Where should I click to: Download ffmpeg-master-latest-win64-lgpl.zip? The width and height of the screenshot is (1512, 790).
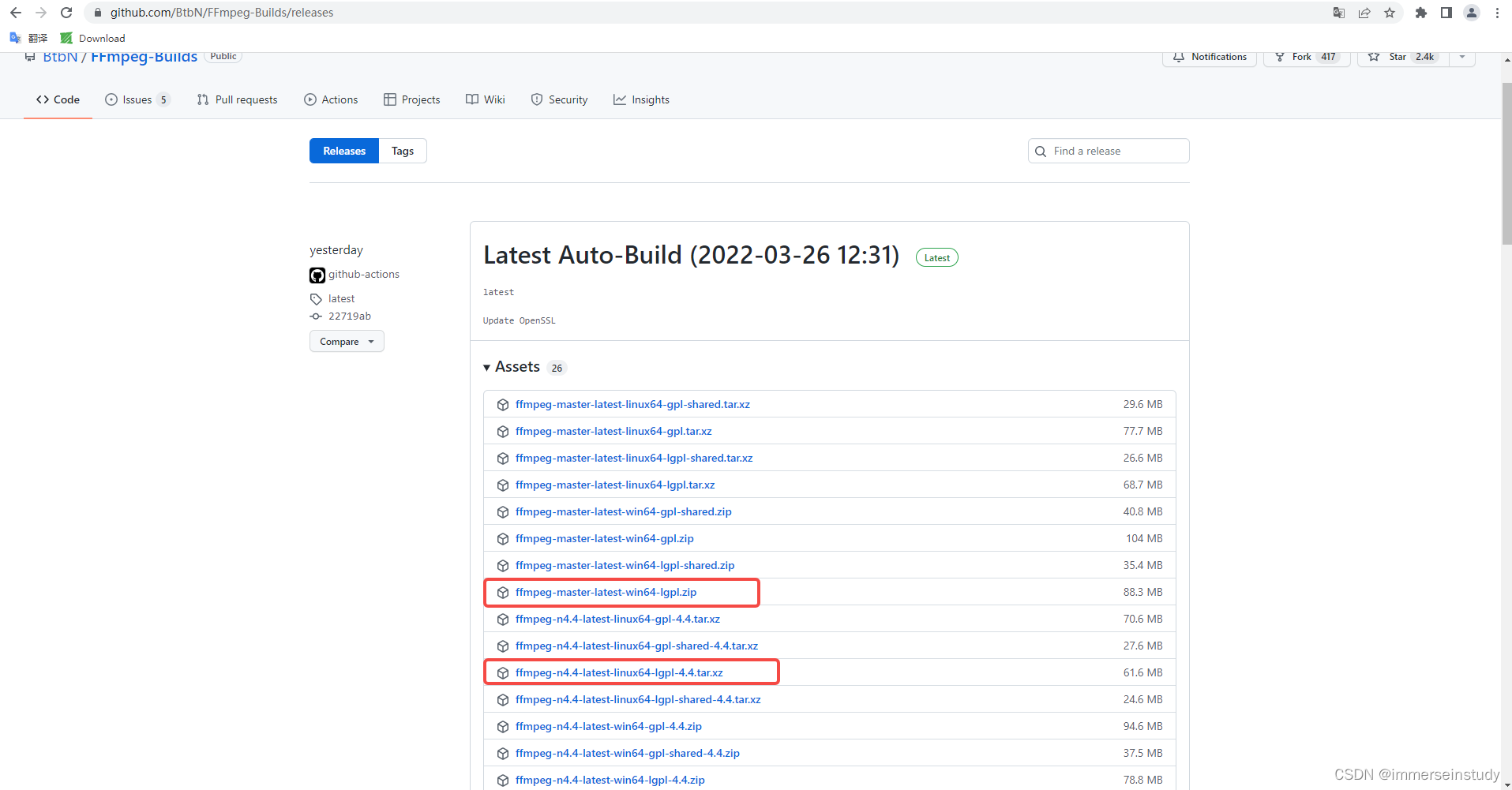(x=606, y=592)
